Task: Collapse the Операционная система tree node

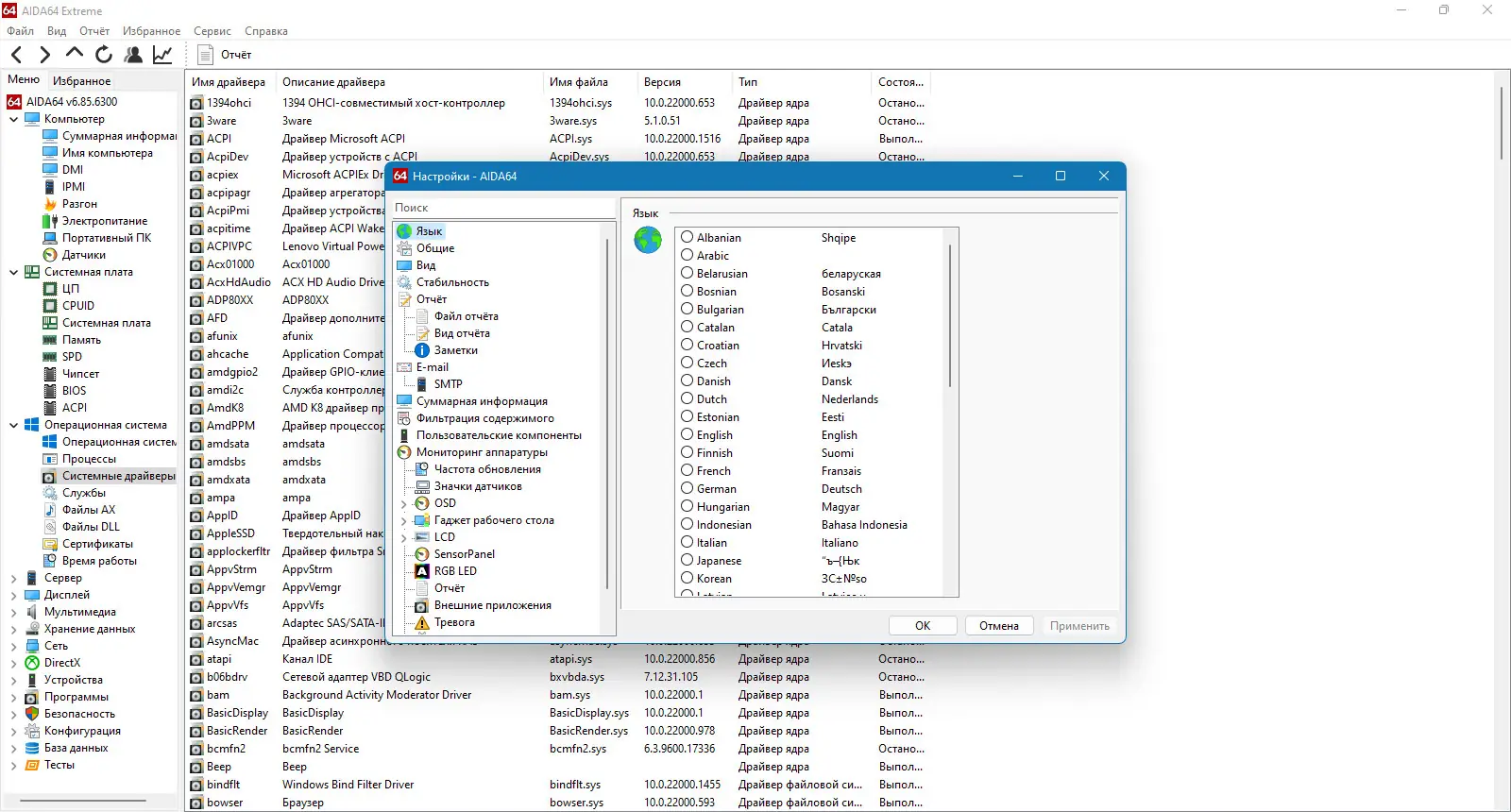Action: [13, 425]
